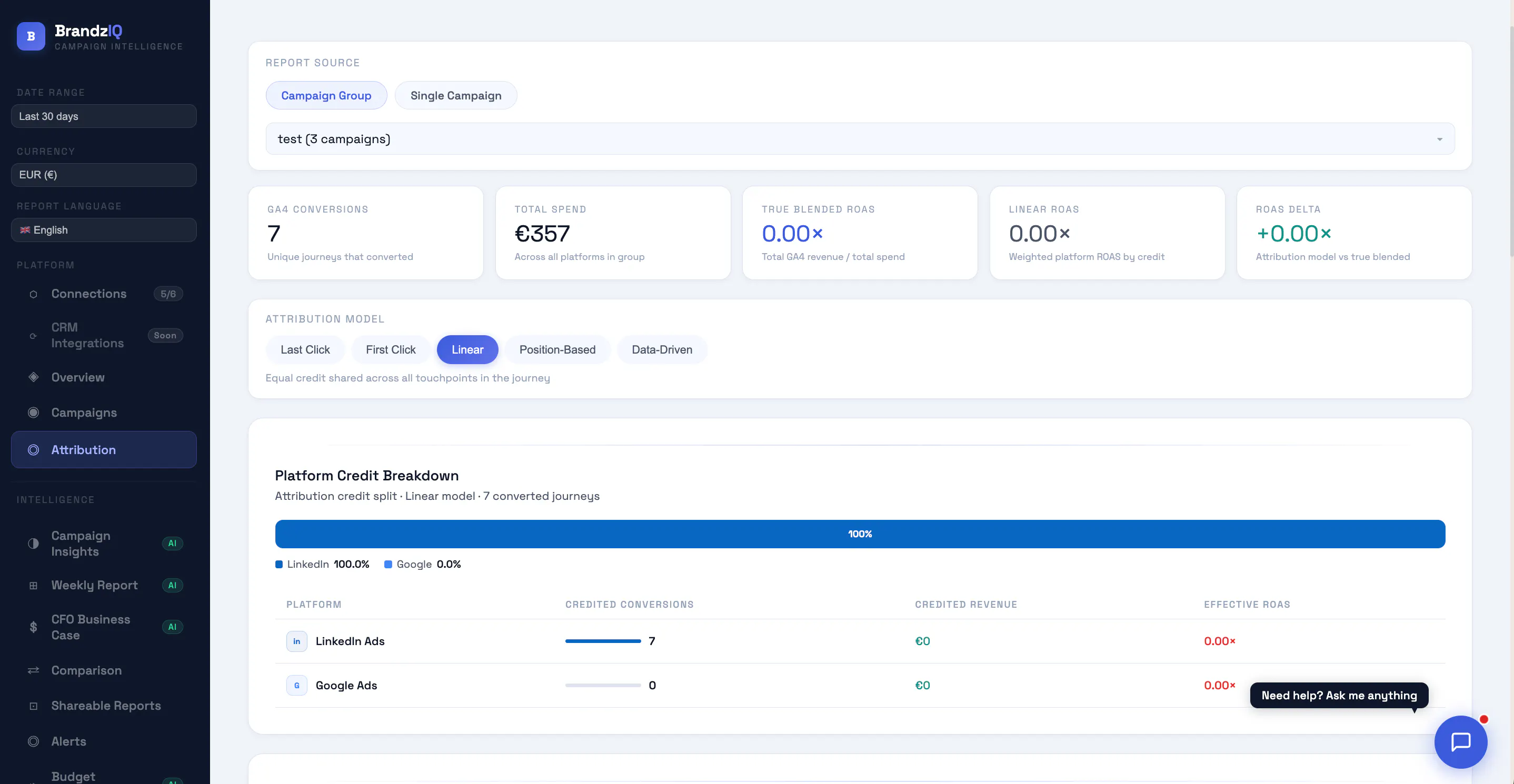Click the BrandzIQ logo icon
1514x784 pixels.
click(31, 36)
